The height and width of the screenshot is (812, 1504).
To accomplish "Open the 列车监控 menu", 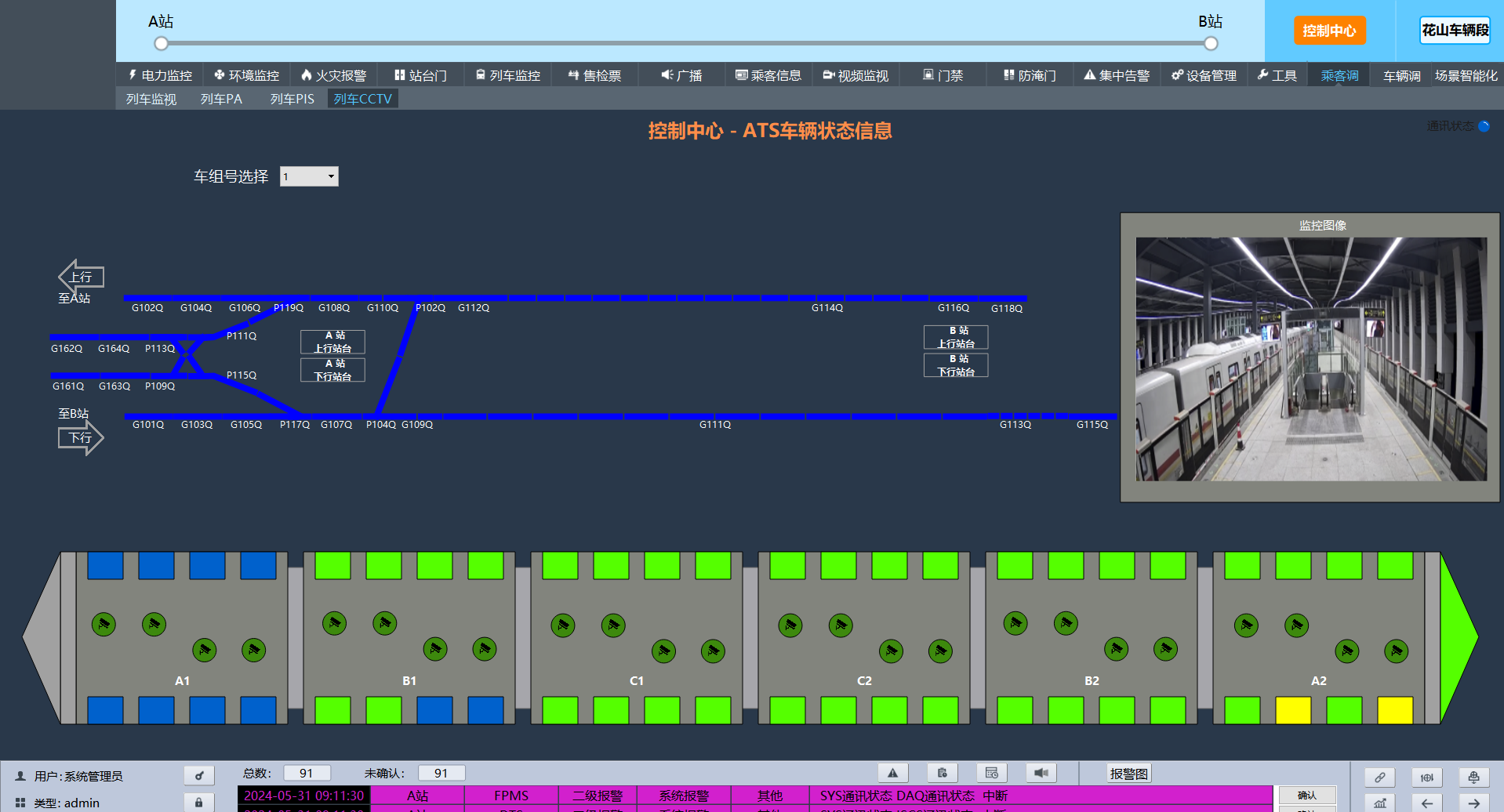I will pos(507,75).
